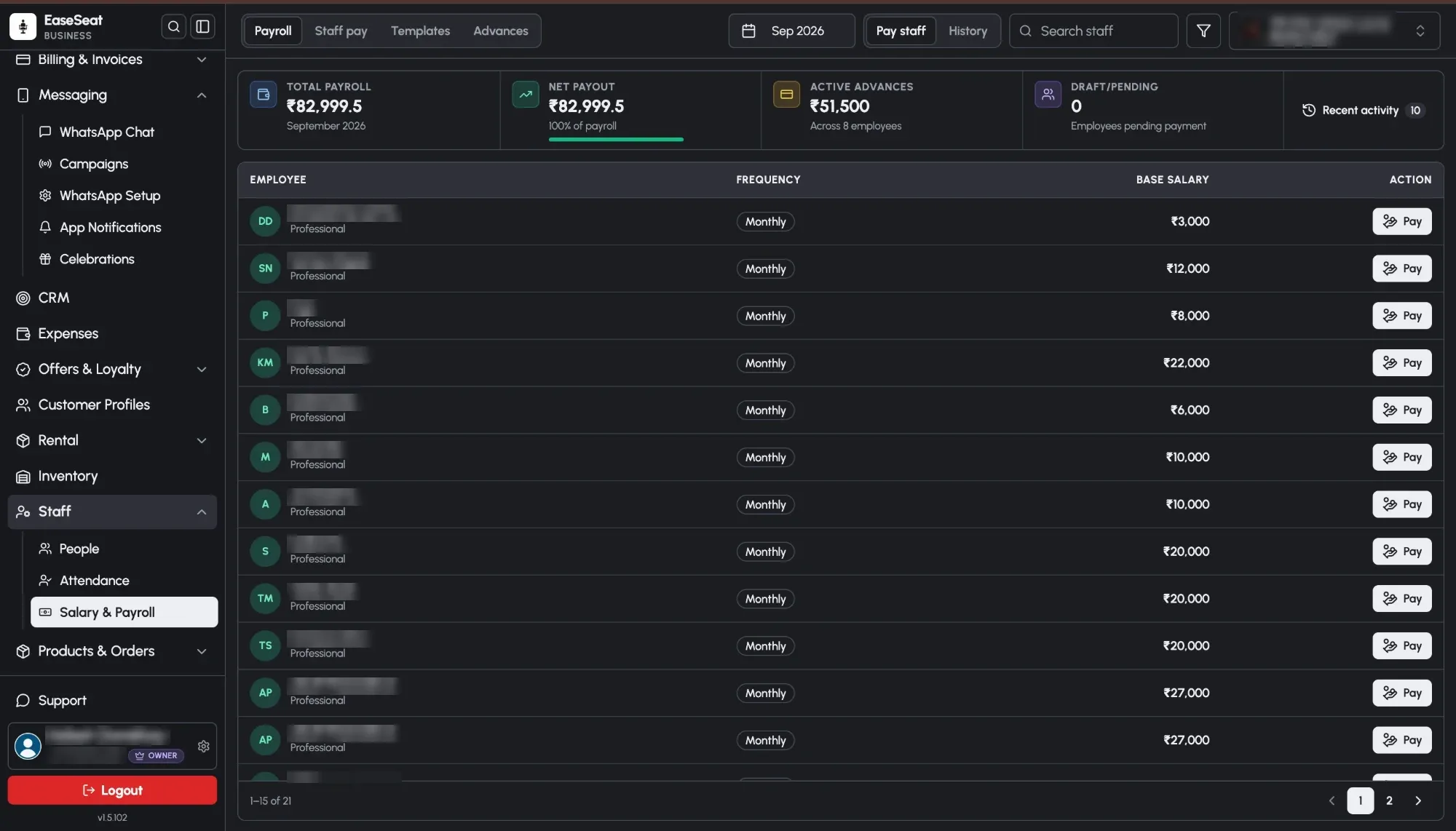This screenshot has height=831, width=1456.
Task: Expand Products & Orders section
Action: 112,651
